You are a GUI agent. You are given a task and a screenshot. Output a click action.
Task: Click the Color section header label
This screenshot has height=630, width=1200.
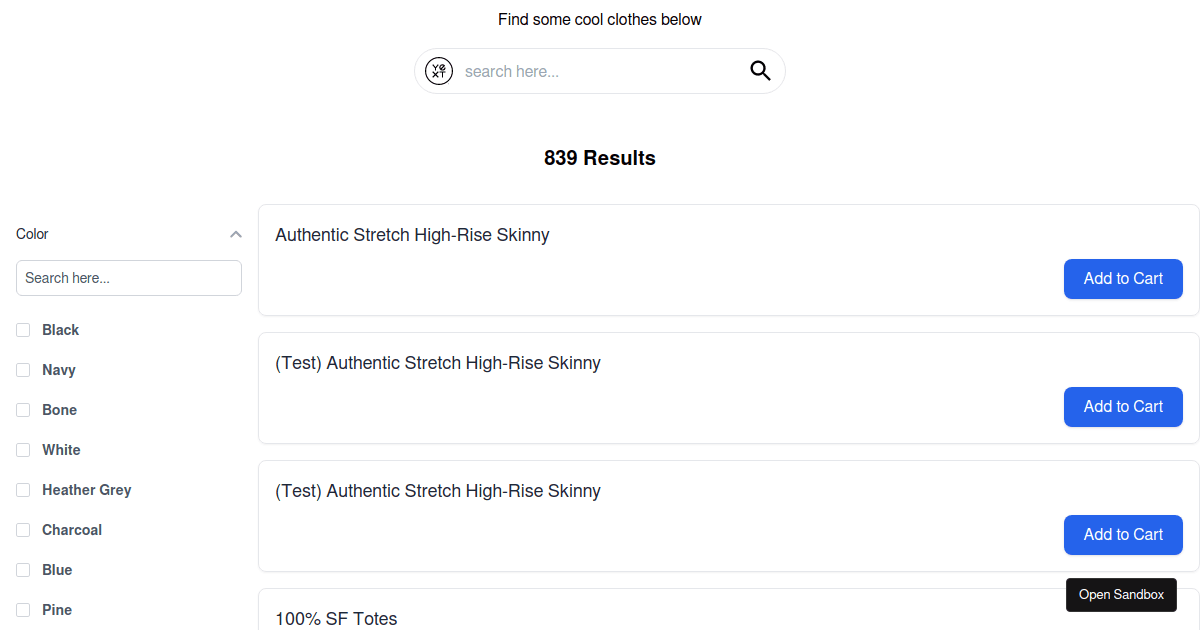[32, 234]
